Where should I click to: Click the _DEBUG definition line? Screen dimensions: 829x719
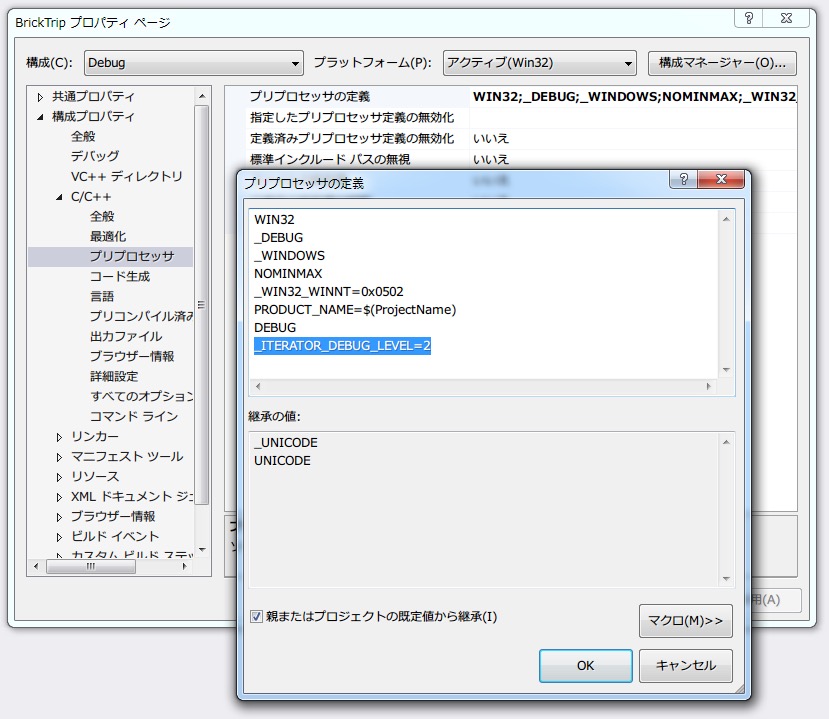click(279, 237)
